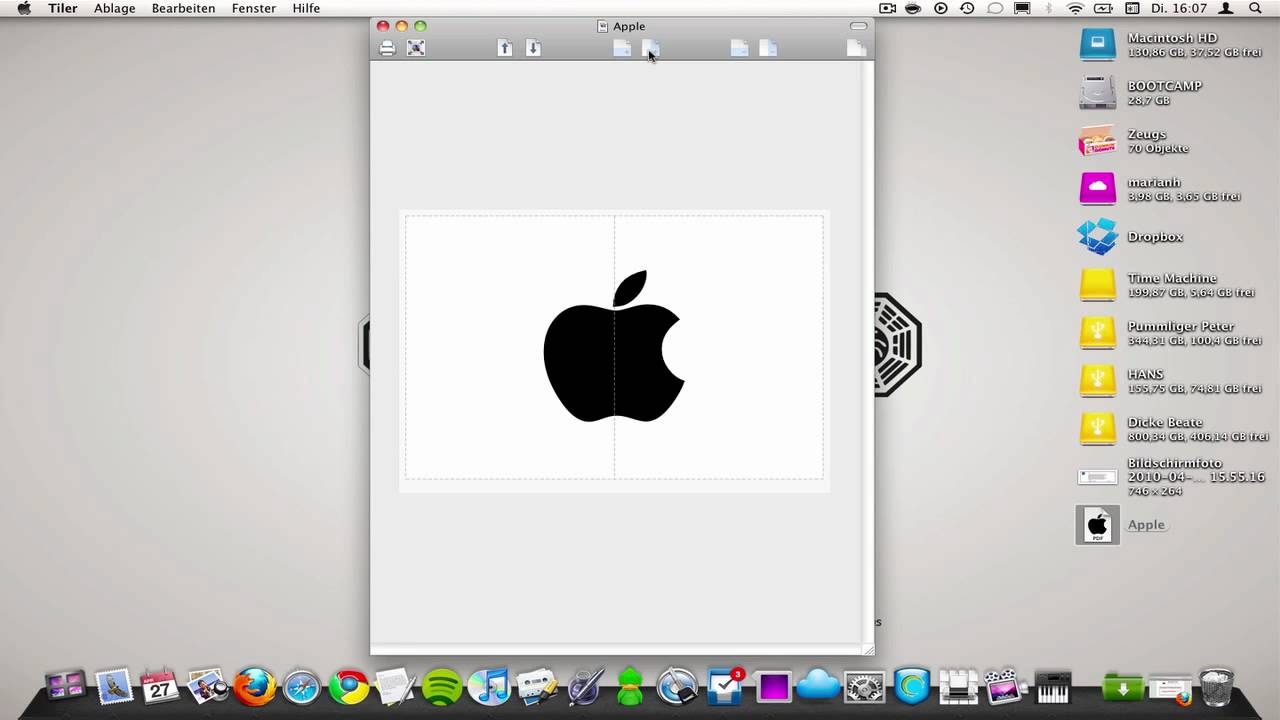
Task: Toggle the toolbar pill button in title bar
Action: 858,26
